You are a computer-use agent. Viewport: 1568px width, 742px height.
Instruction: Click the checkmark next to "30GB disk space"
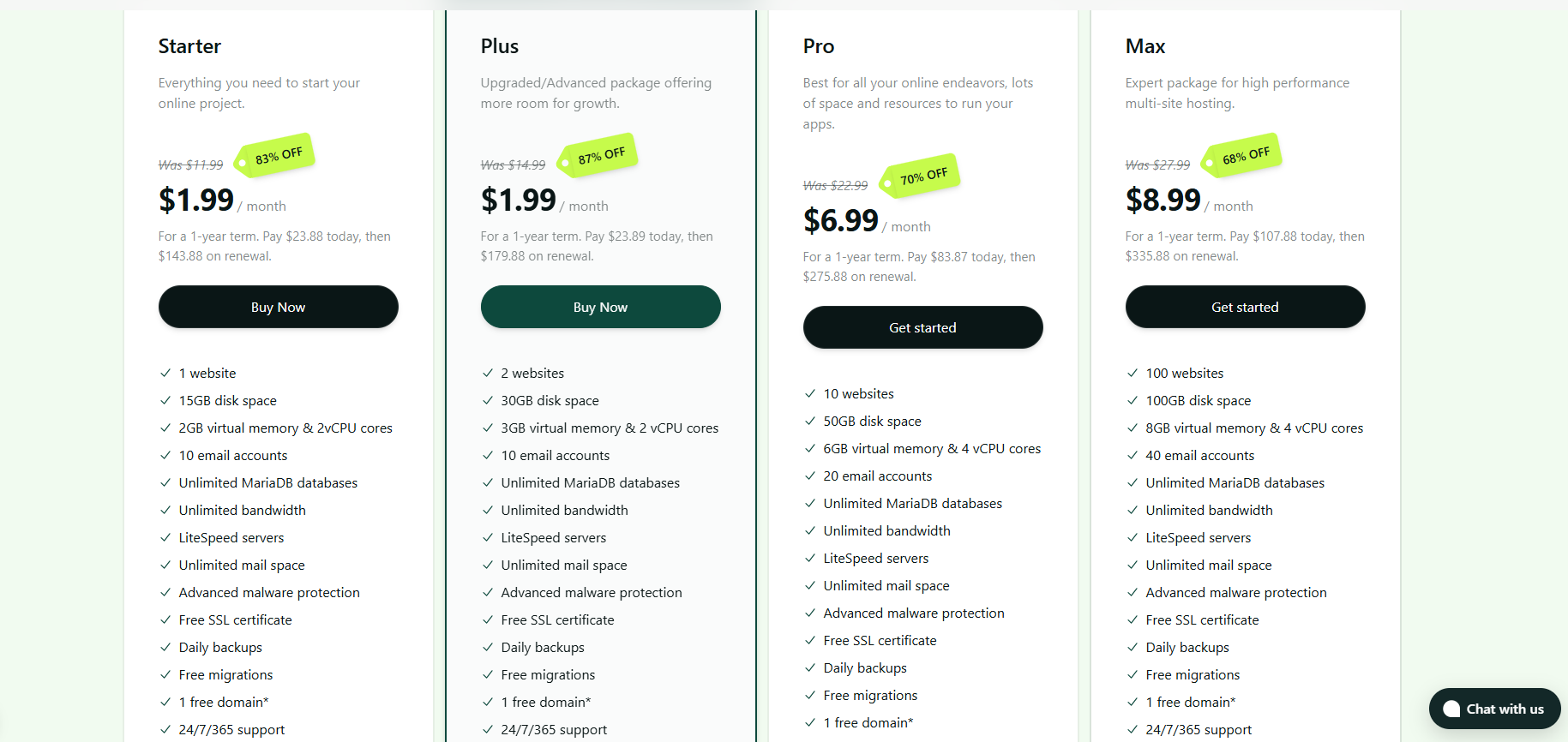488,400
